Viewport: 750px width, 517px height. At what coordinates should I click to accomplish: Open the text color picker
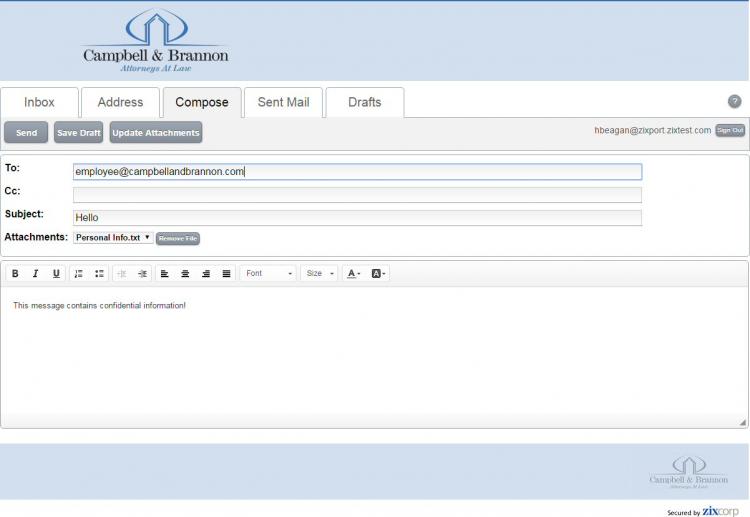point(352,273)
